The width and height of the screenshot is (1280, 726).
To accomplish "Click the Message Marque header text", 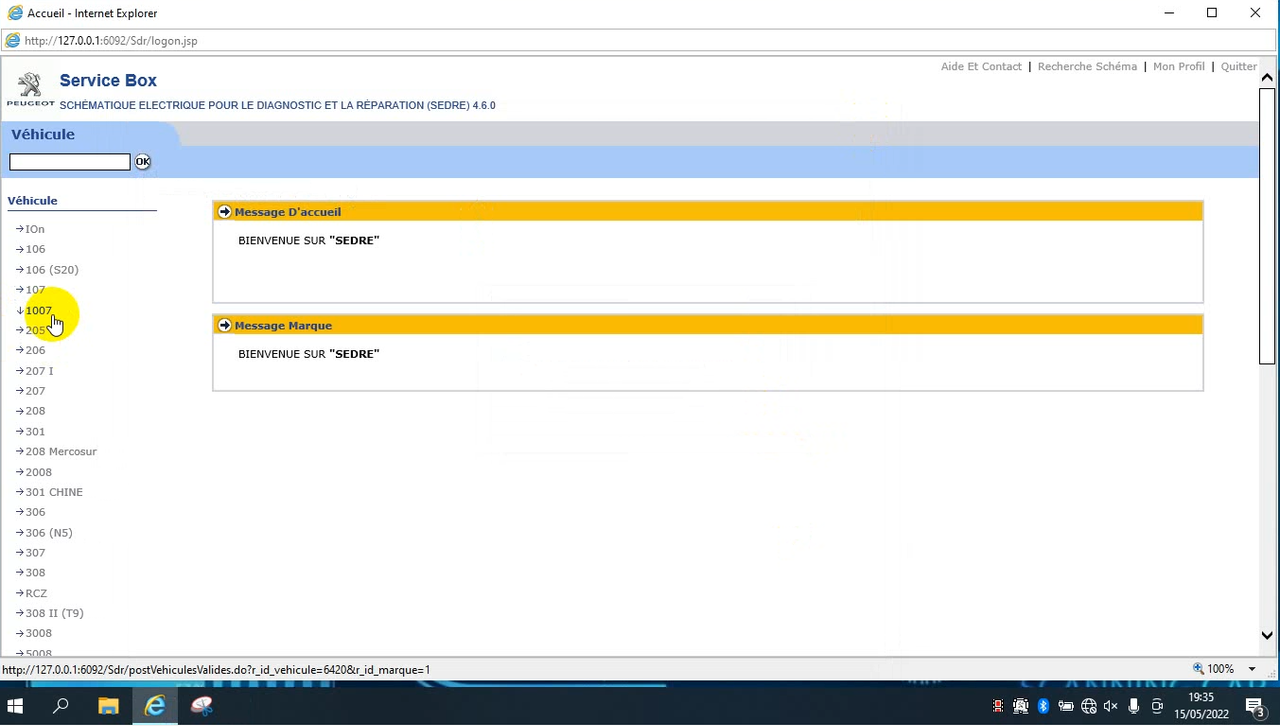I will tap(283, 325).
